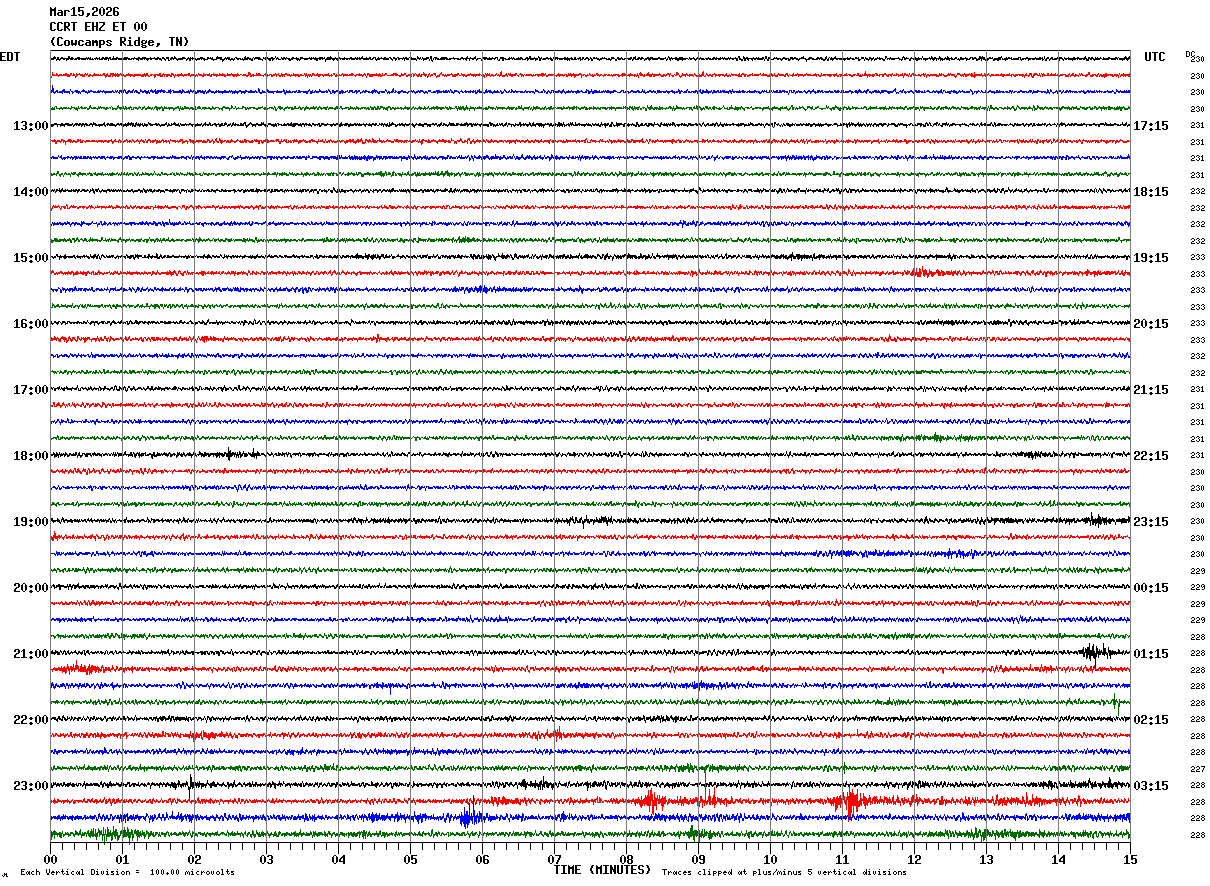
Task: Select the 20:00 EDT row label
Action: coord(31,588)
